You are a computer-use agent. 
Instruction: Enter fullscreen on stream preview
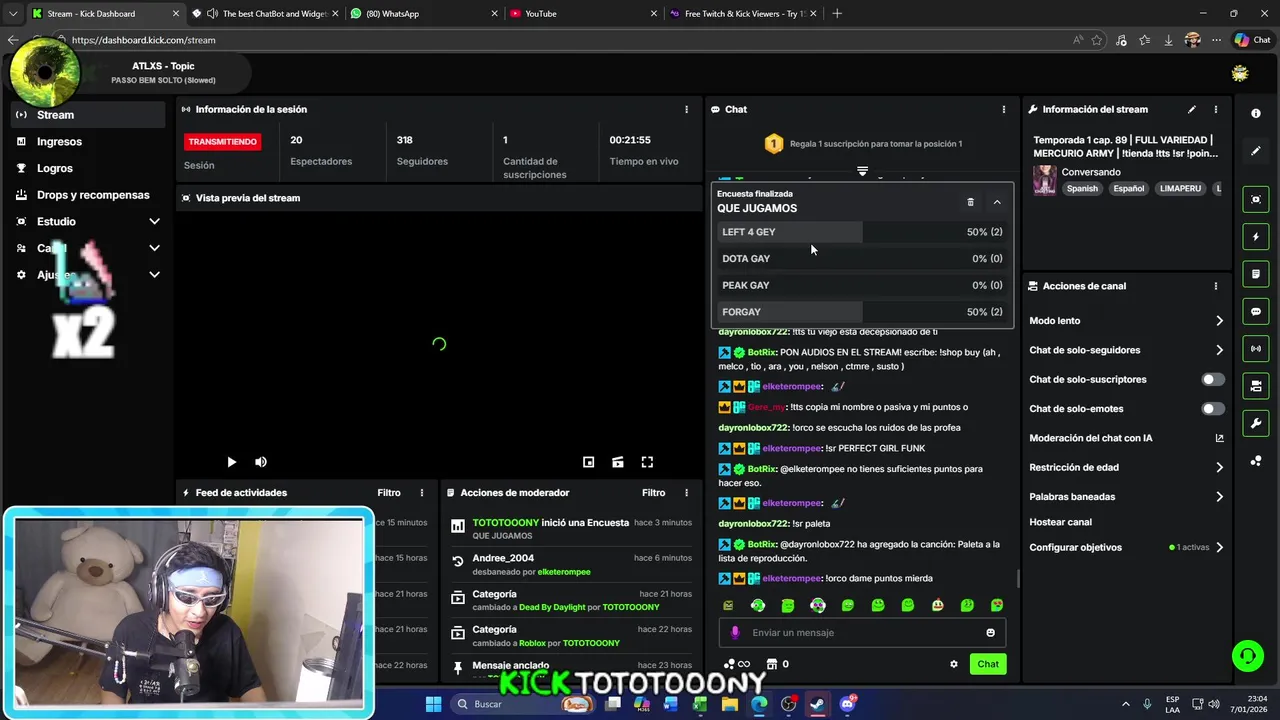click(647, 462)
